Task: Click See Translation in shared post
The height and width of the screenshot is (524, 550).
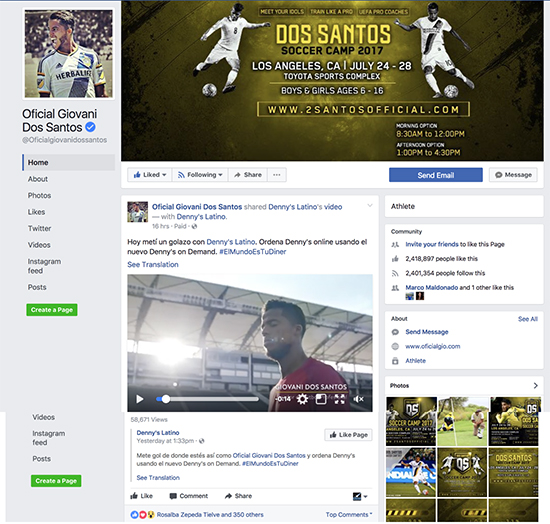Action: tap(158, 477)
